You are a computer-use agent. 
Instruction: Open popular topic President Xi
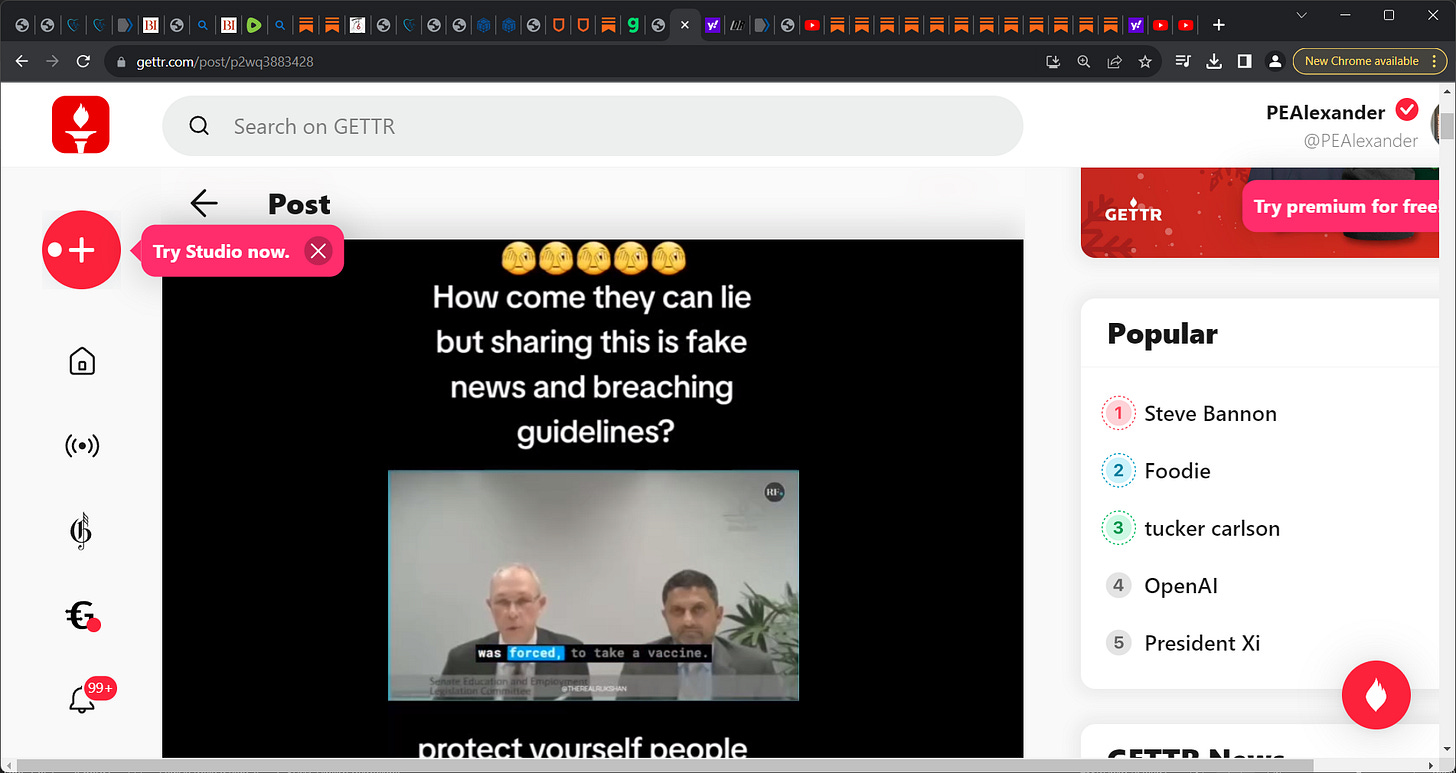point(1202,643)
